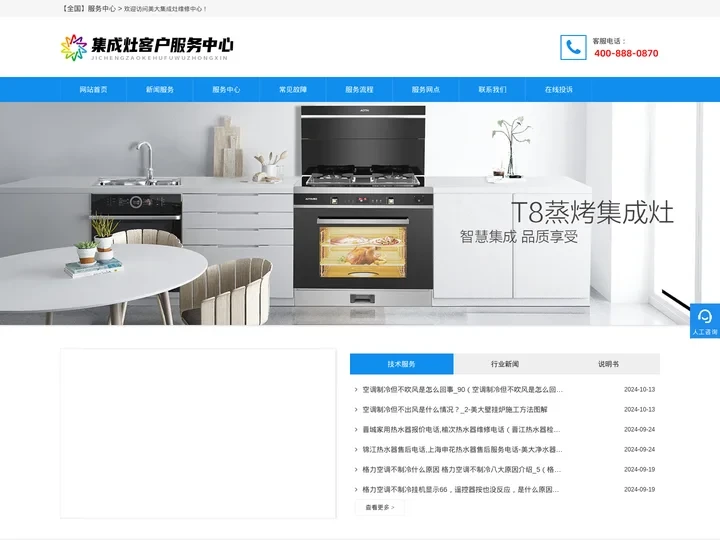The image size is (720, 540).
Task: Open 新闻服务 navigation item
Action: [160, 90]
